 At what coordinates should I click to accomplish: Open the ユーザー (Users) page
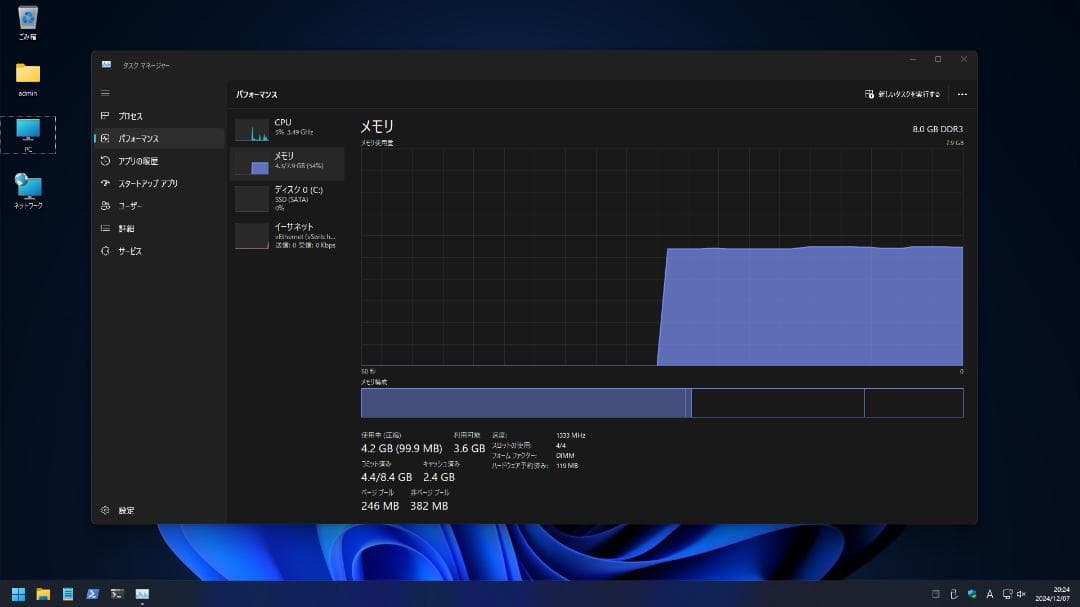pyautogui.click(x=130, y=206)
